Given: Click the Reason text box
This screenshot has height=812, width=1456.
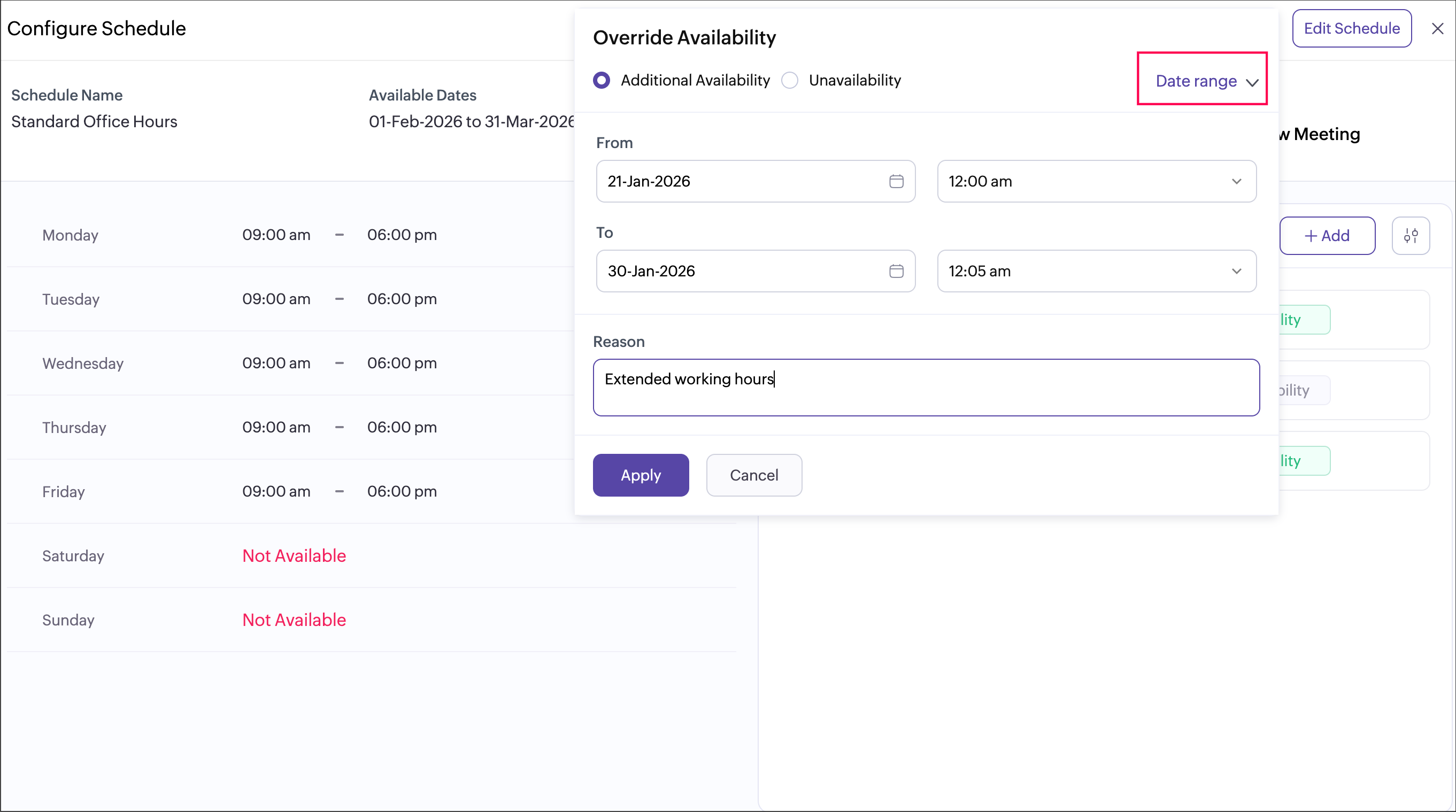Looking at the screenshot, I should pyautogui.click(x=925, y=388).
